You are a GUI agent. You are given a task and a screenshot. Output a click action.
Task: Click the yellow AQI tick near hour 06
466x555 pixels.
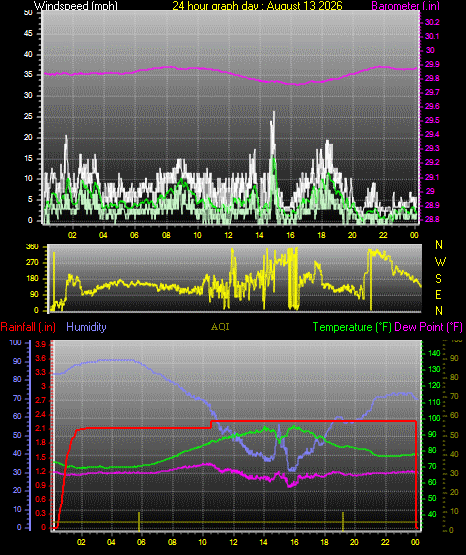(139, 521)
